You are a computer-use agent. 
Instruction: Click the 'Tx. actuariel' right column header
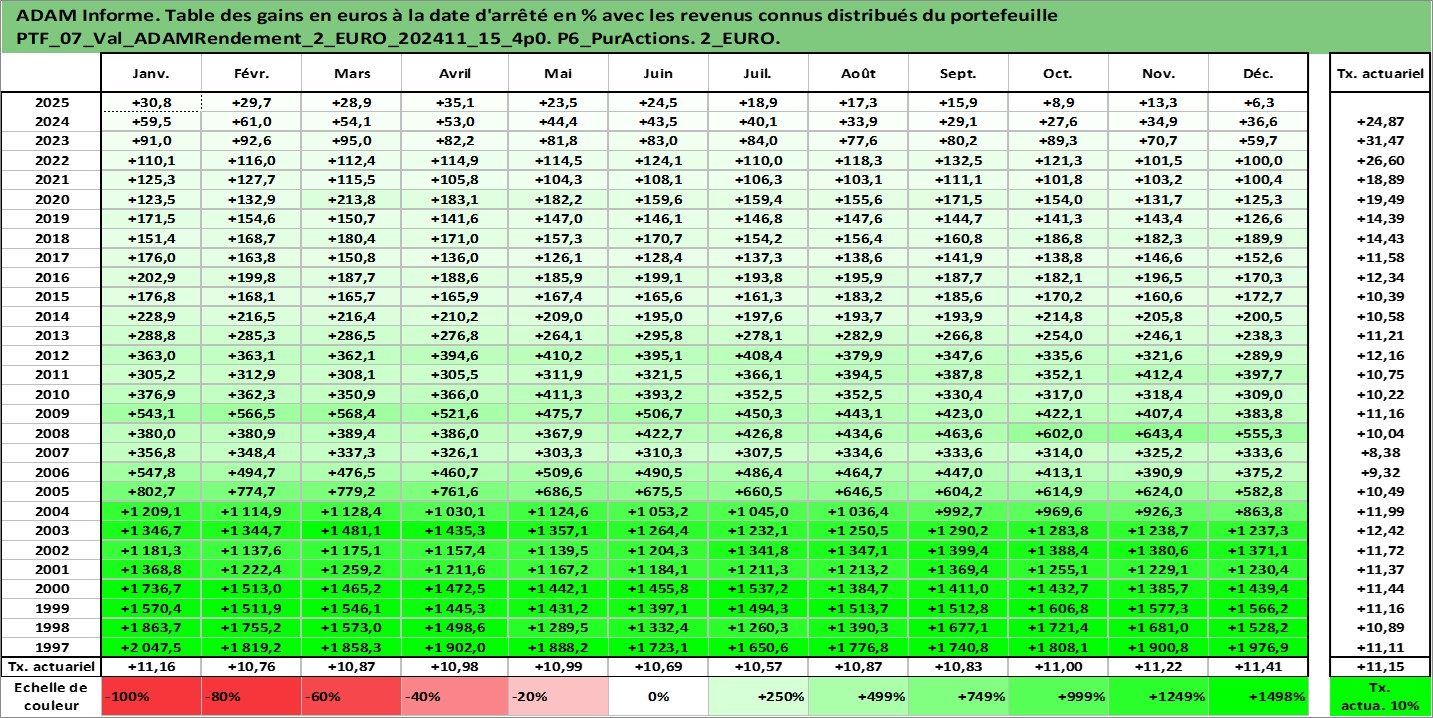[x=1380, y=74]
